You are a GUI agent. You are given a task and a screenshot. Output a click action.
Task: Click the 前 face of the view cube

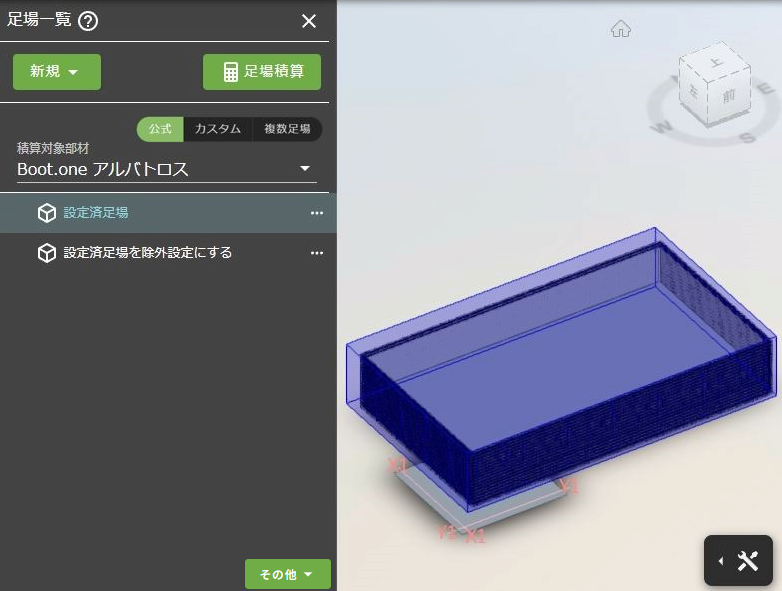point(729,97)
